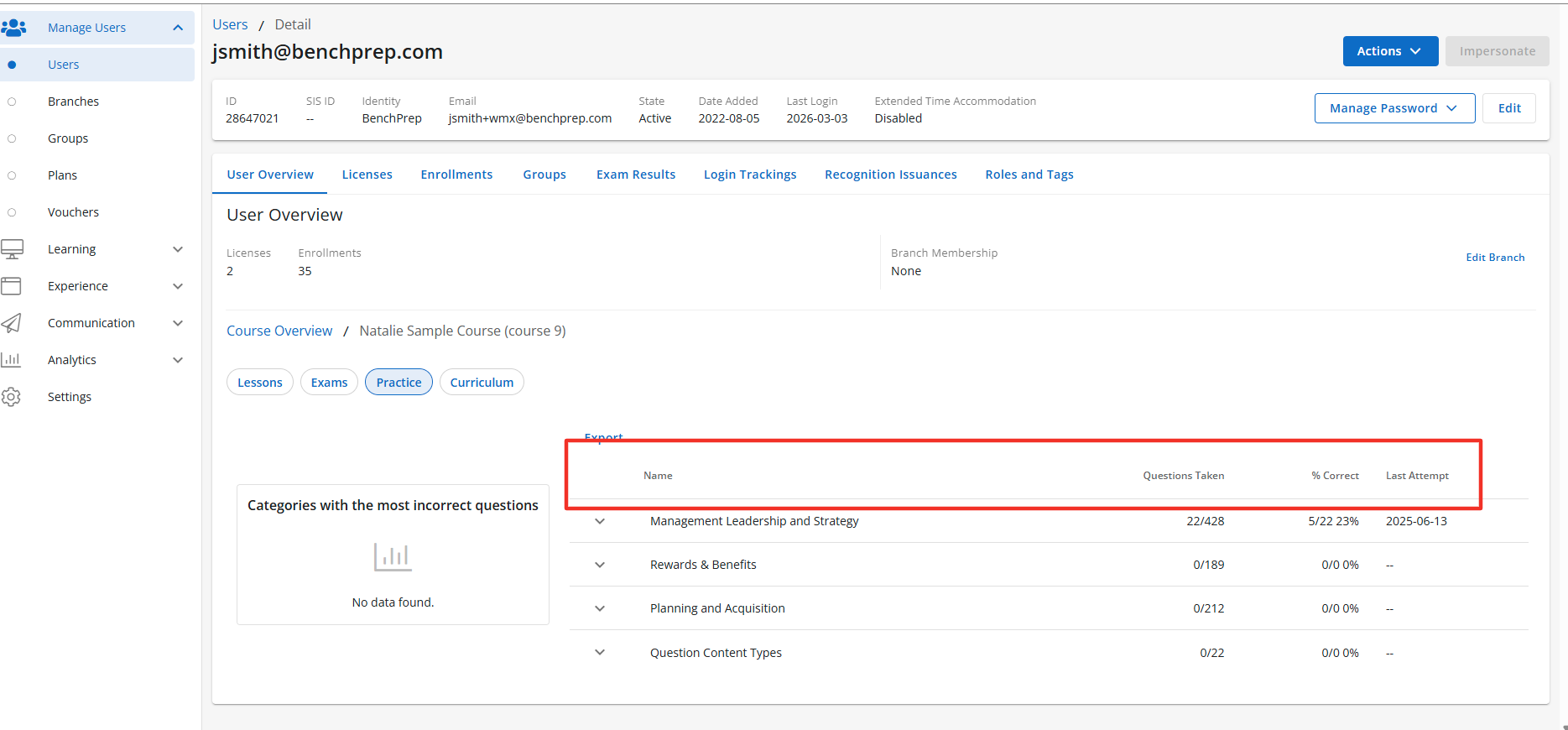Expand the Management Leadership and Strategy row
This screenshot has width=1568, height=730.
coord(600,521)
